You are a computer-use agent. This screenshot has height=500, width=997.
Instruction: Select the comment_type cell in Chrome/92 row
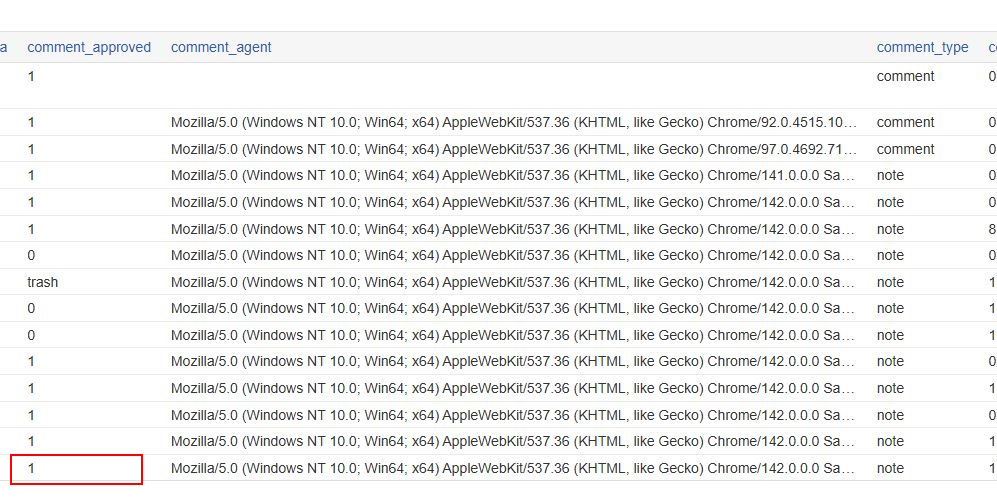coord(905,122)
